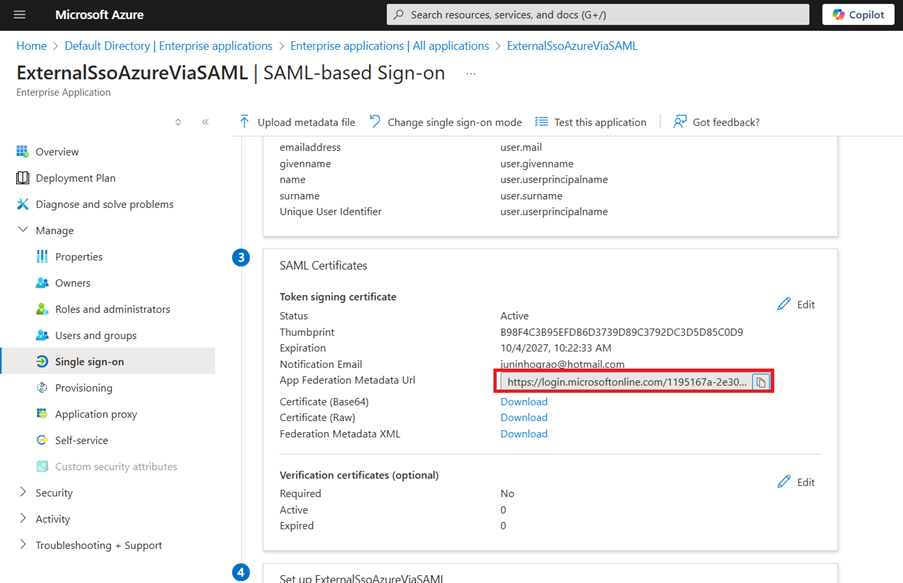903x583 pixels.
Task: Go to Home breadcrumb
Action: coord(31,46)
